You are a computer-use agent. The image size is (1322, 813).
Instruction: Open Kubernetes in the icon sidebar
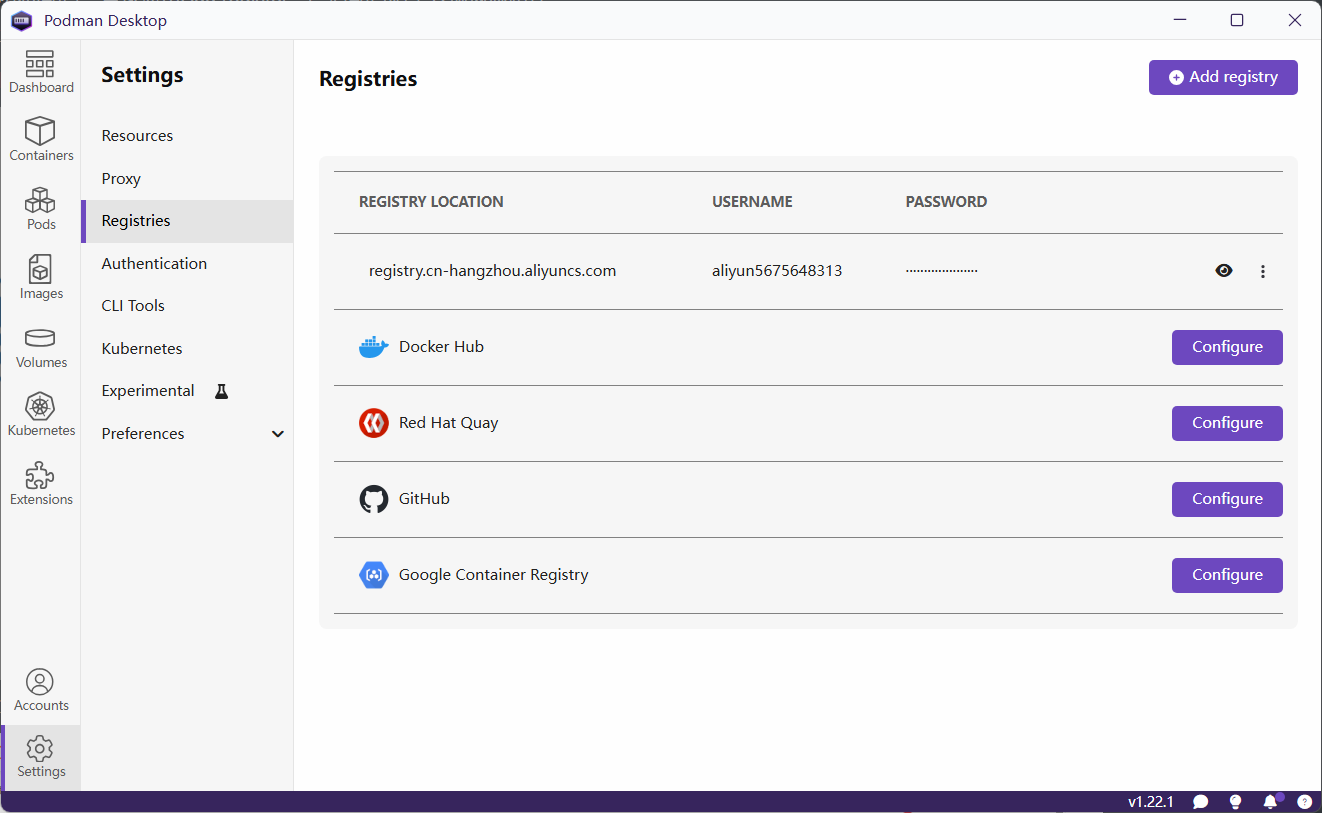pyautogui.click(x=41, y=415)
